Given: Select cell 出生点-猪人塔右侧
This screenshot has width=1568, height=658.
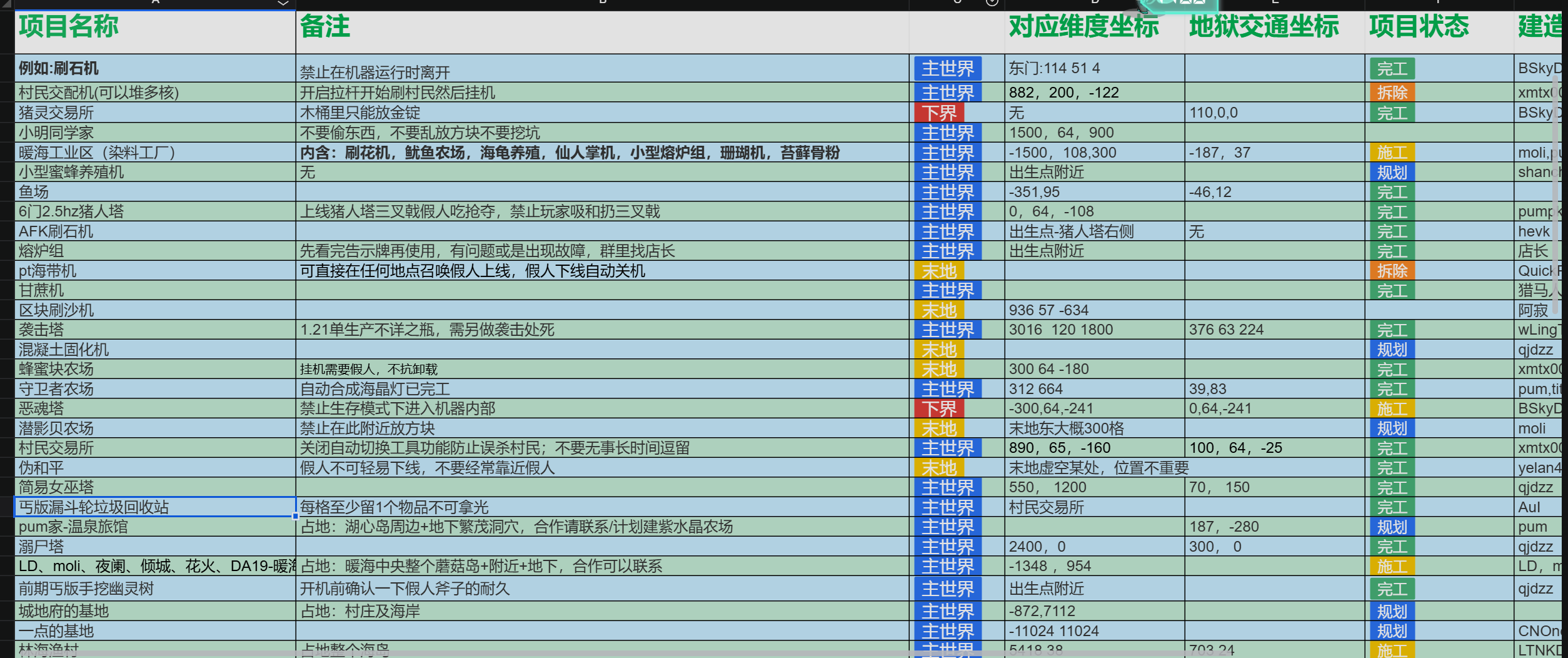Looking at the screenshot, I should click(1094, 231).
